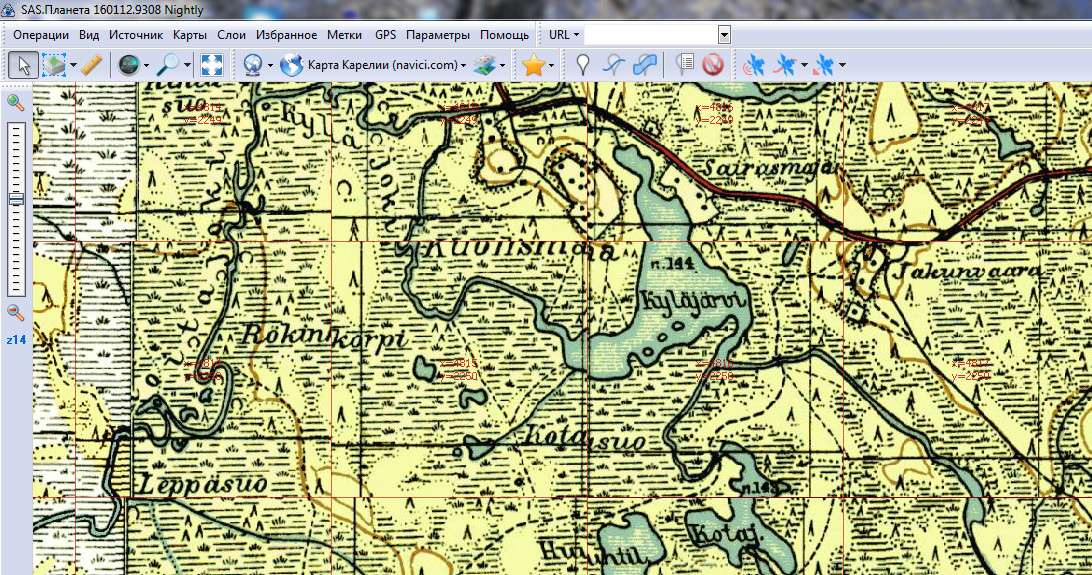Click the map zoom level slider handle
This screenshot has height=575, width=1092.
15,199
